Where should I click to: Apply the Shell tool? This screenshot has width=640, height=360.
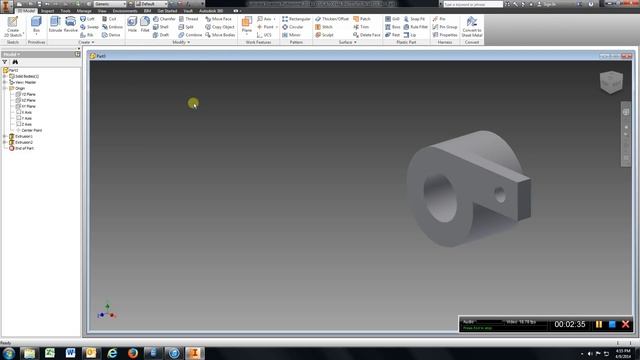(160, 27)
